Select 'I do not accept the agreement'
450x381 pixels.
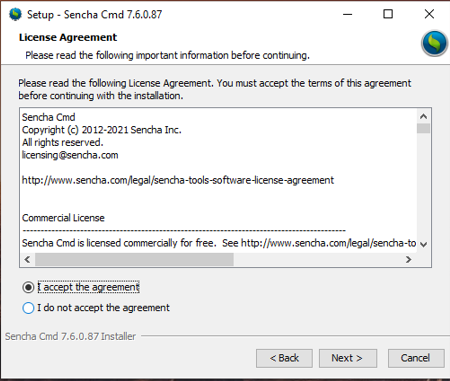[x=28, y=308]
